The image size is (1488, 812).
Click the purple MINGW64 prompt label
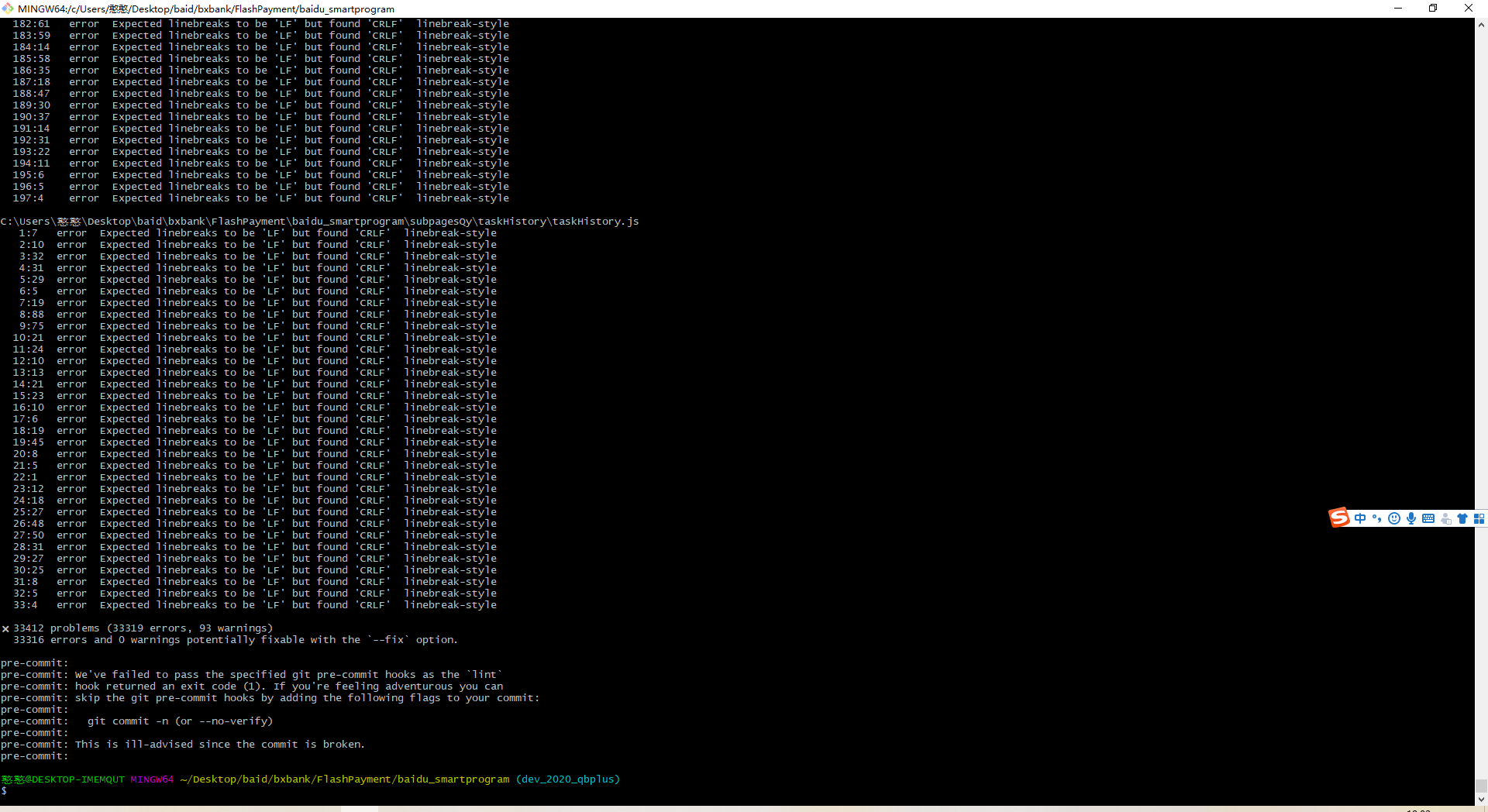pos(152,779)
